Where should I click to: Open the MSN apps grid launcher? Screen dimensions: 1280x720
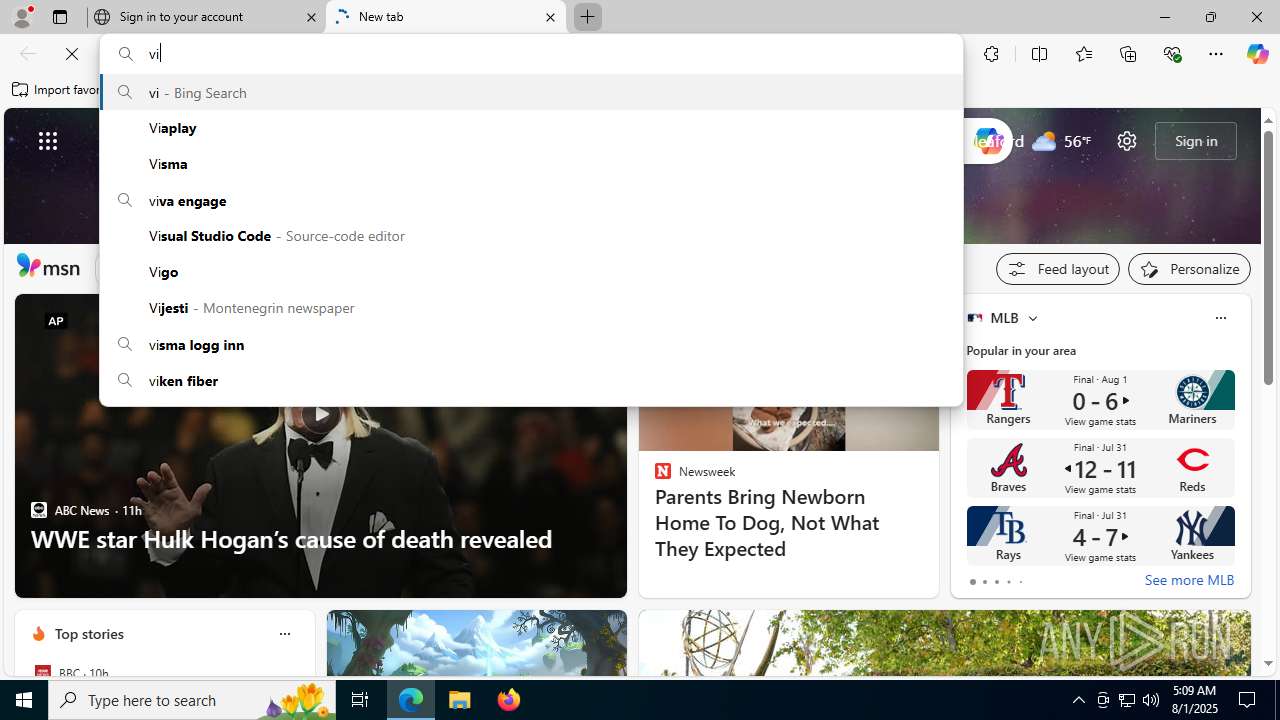tap(48, 141)
